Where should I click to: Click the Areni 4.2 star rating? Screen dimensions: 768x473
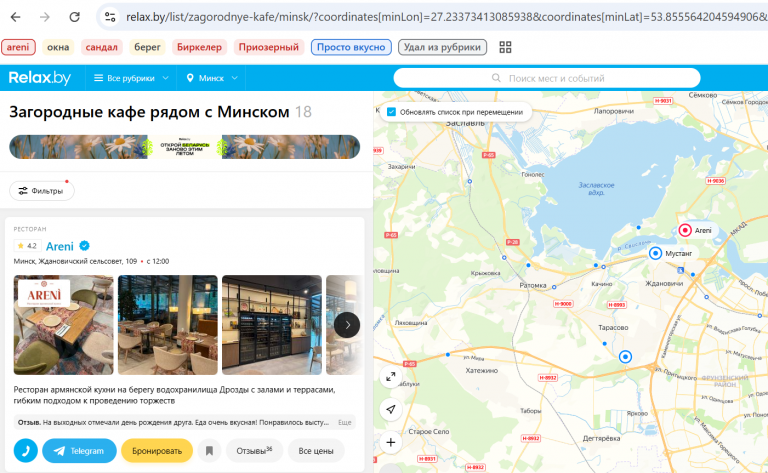coord(27,246)
